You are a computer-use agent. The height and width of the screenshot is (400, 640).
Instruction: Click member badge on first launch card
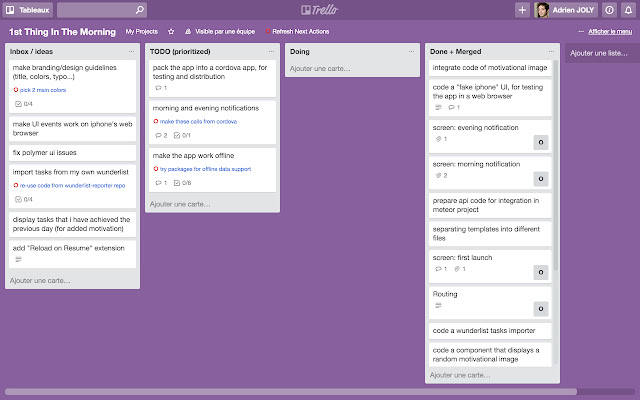tap(541, 272)
